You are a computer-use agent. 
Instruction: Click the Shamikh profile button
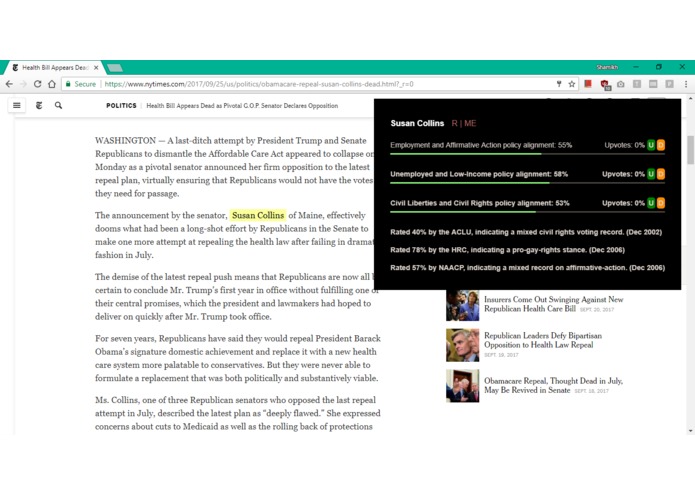607,67
